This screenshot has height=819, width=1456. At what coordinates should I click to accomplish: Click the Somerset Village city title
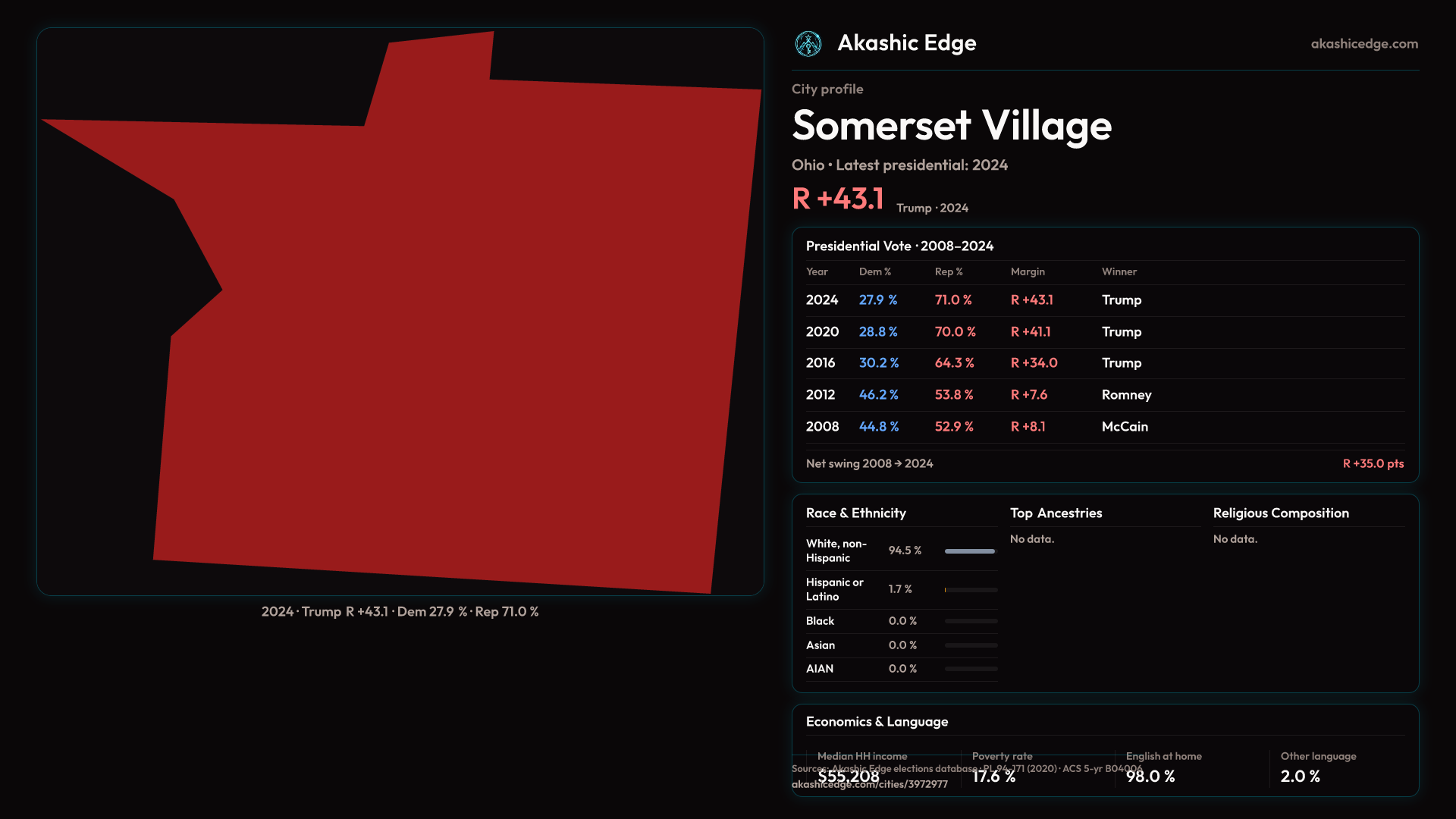(x=951, y=126)
